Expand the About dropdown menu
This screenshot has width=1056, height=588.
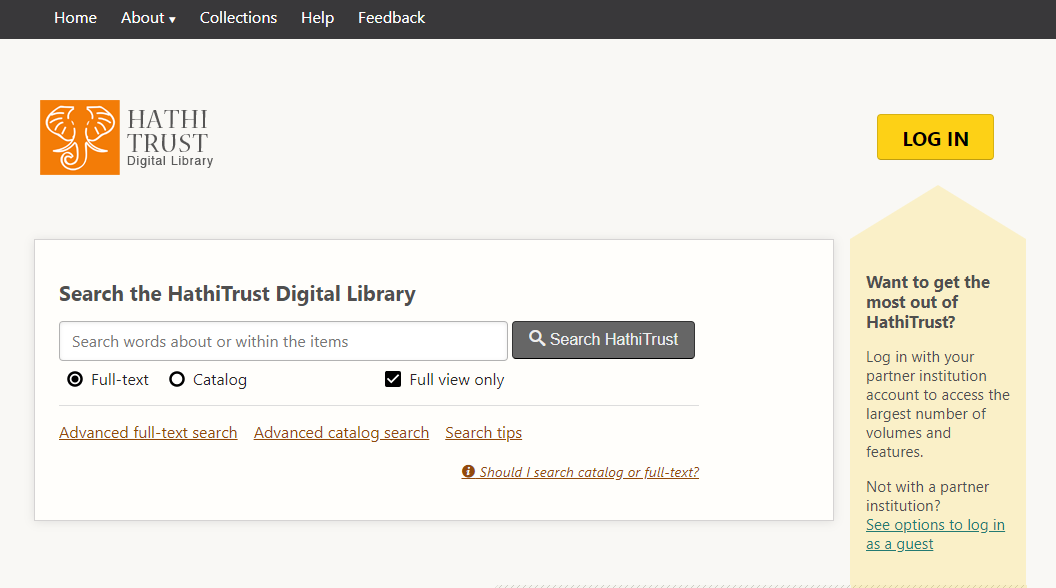click(148, 18)
